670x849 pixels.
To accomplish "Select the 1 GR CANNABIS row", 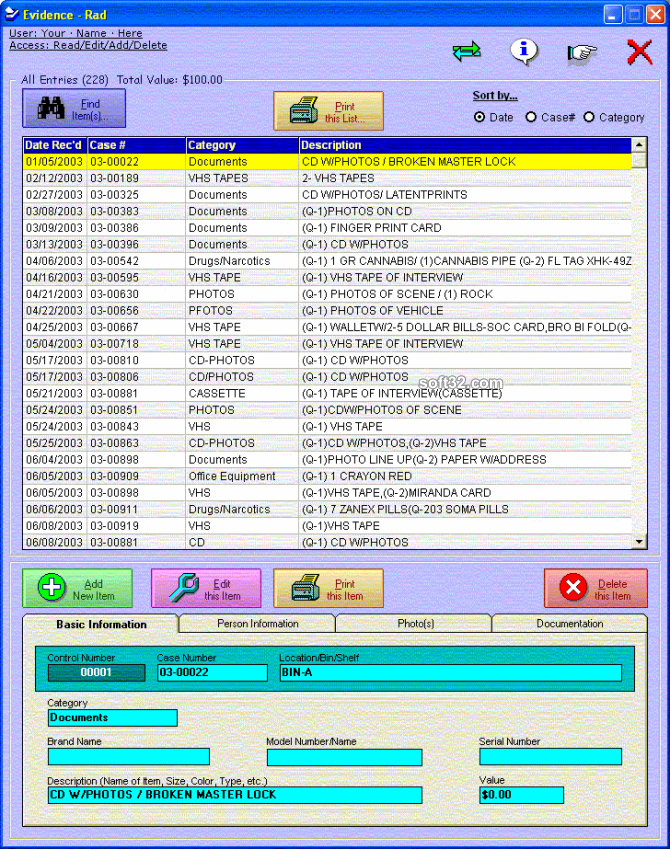I will [328, 261].
